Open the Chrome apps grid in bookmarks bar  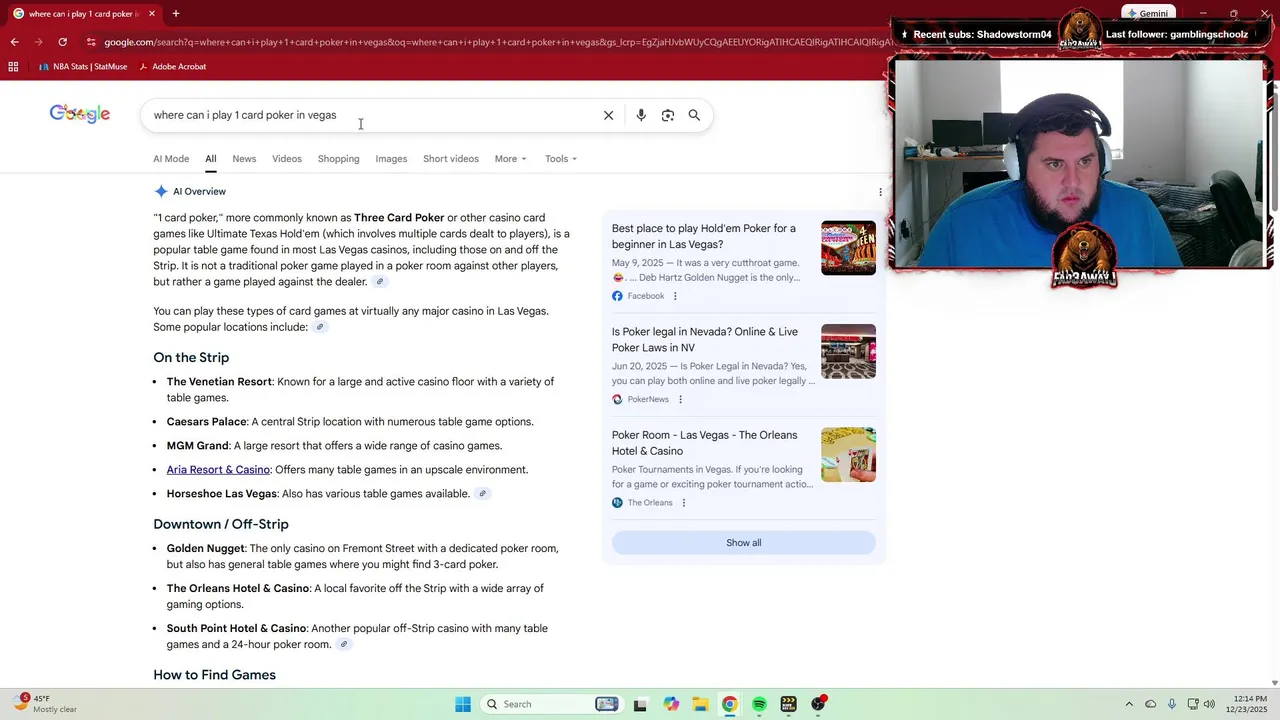pyautogui.click(x=13, y=67)
